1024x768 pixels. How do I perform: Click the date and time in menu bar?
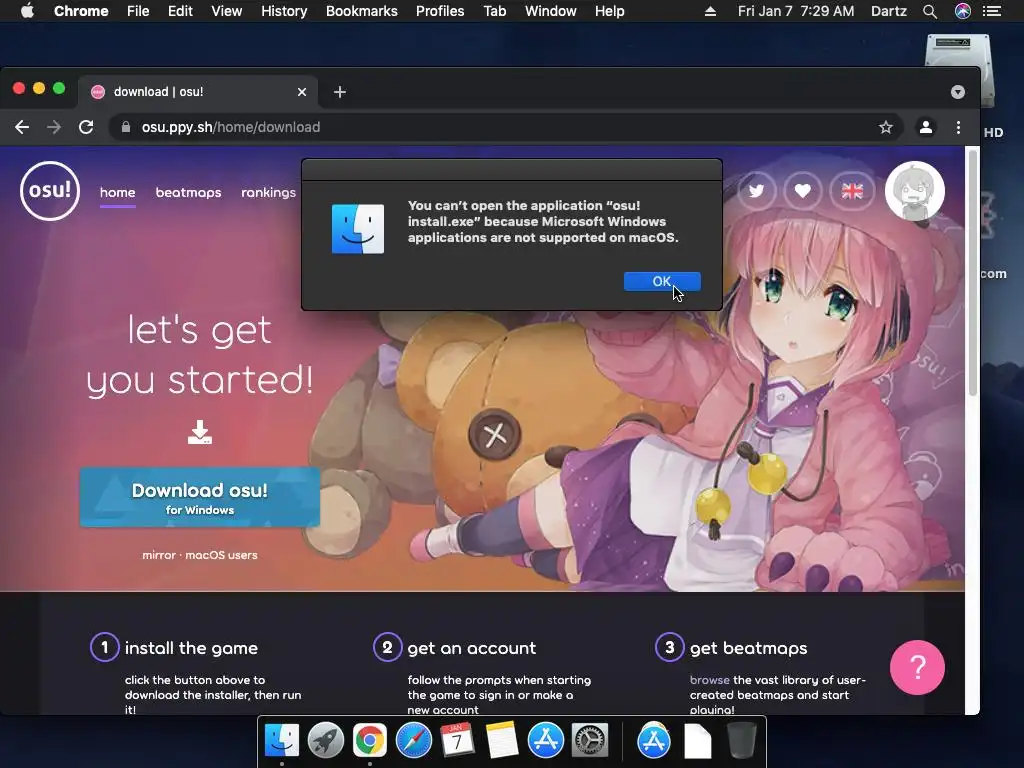(x=795, y=11)
